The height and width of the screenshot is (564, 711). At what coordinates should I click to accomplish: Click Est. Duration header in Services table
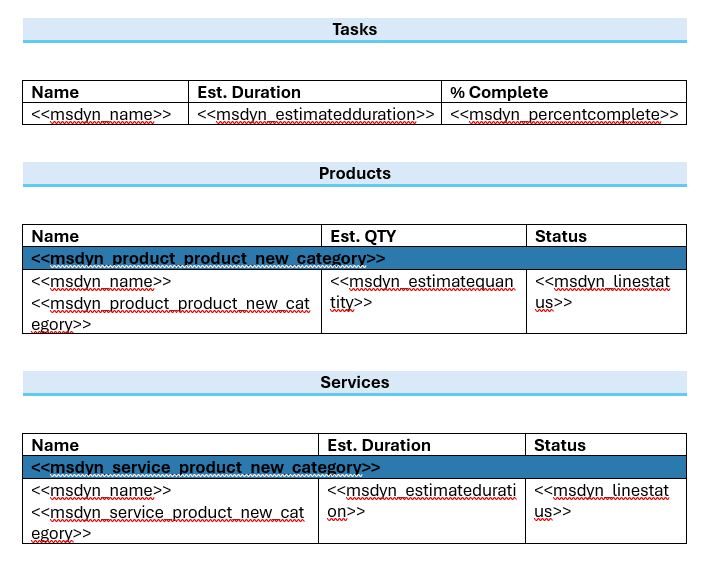click(x=379, y=445)
